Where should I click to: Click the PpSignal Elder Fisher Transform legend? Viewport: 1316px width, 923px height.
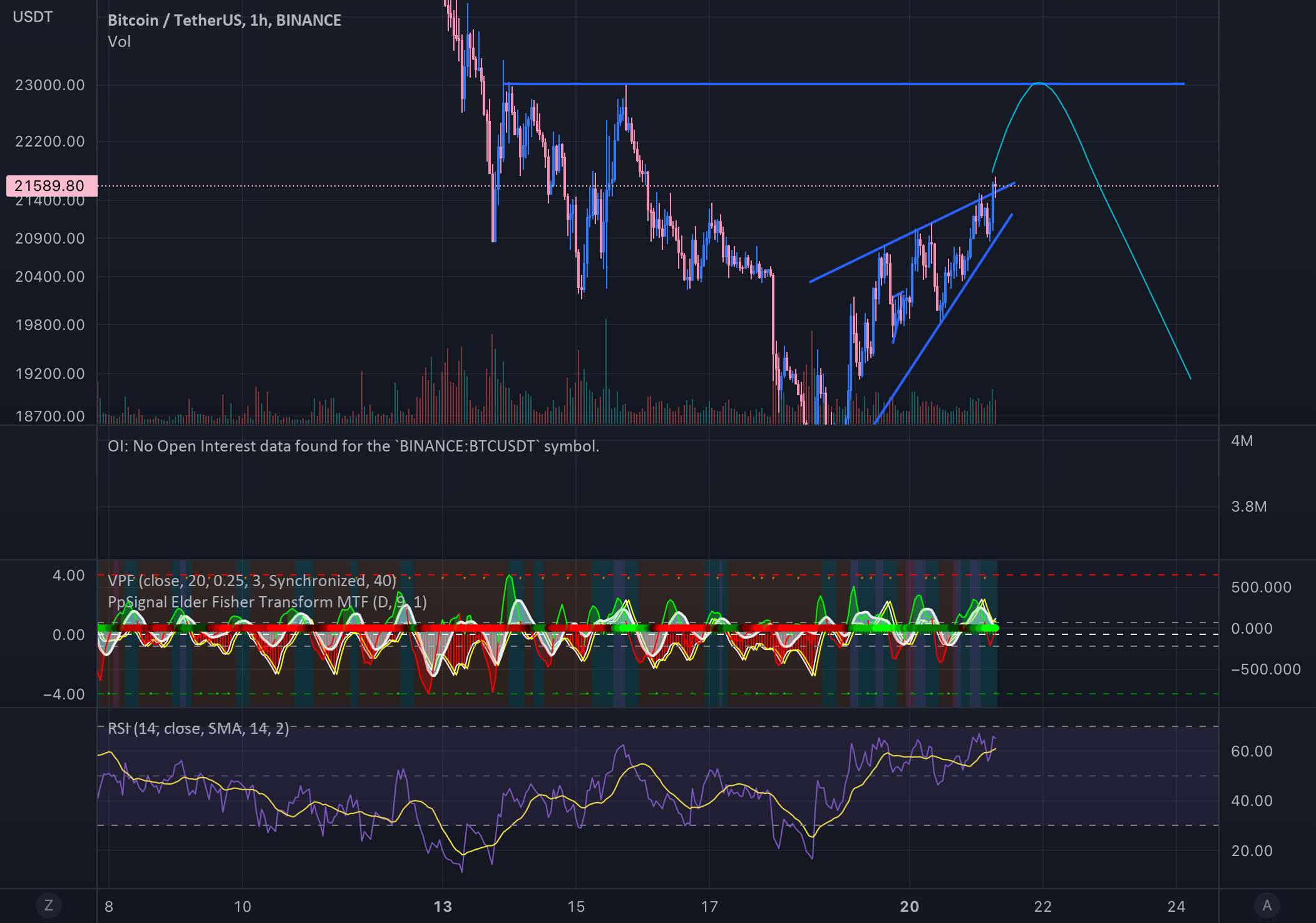(x=267, y=602)
